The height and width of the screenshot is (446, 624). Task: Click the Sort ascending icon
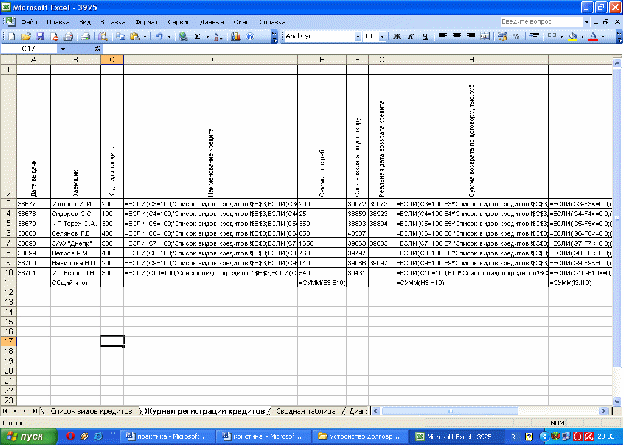(218, 36)
